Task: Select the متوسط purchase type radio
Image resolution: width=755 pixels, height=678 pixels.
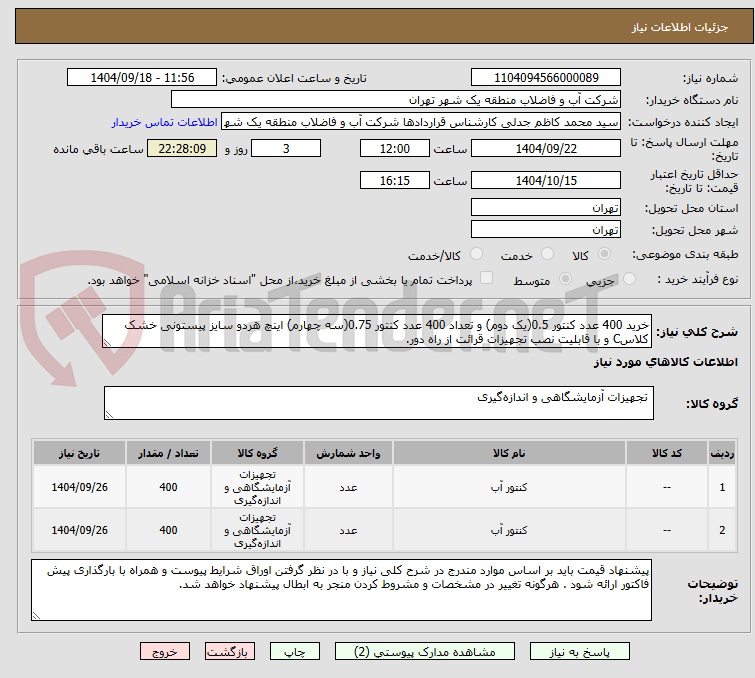Action: 565,278
